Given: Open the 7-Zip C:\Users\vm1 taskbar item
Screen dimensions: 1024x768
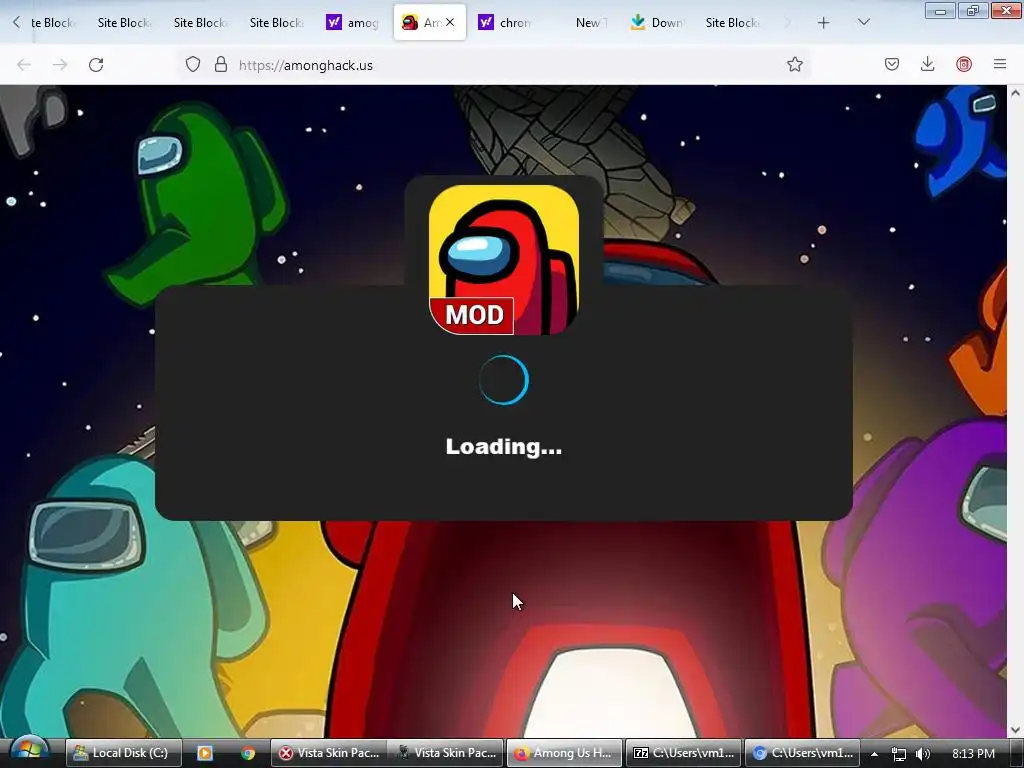Looking at the screenshot, I should (683, 753).
